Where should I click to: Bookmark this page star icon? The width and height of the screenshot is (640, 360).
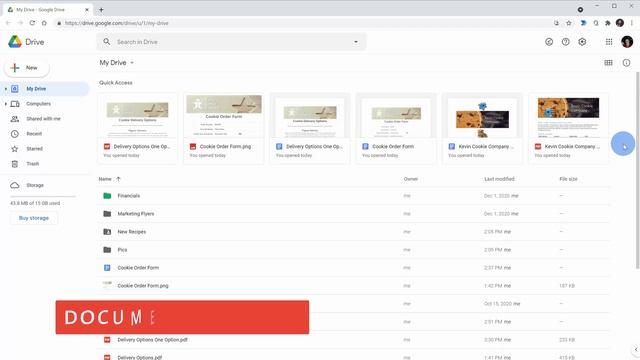pyautogui.click(x=569, y=23)
